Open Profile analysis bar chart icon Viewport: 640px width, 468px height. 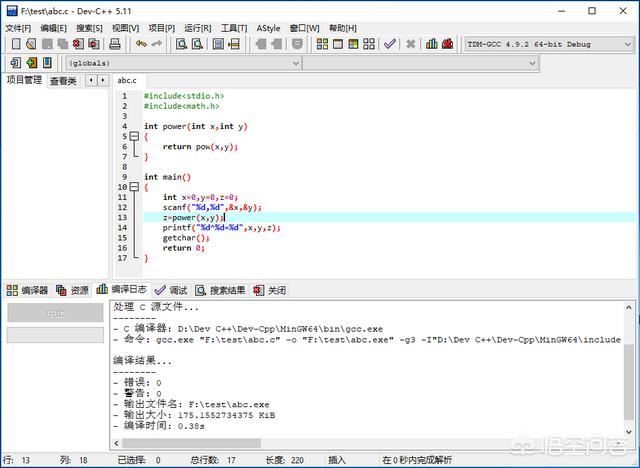click(432, 44)
